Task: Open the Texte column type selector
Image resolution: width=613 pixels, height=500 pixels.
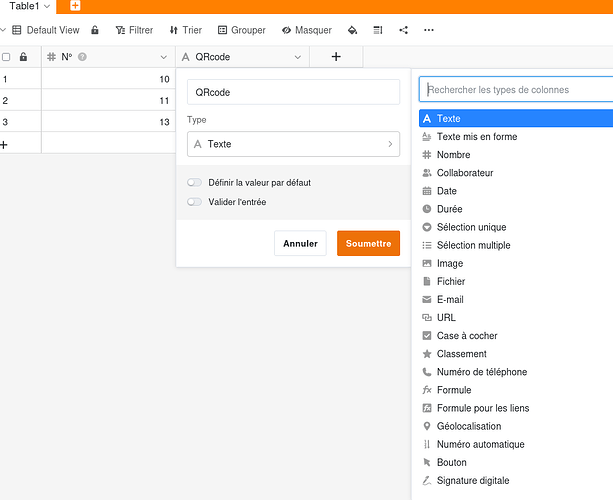Action: [x=293, y=144]
